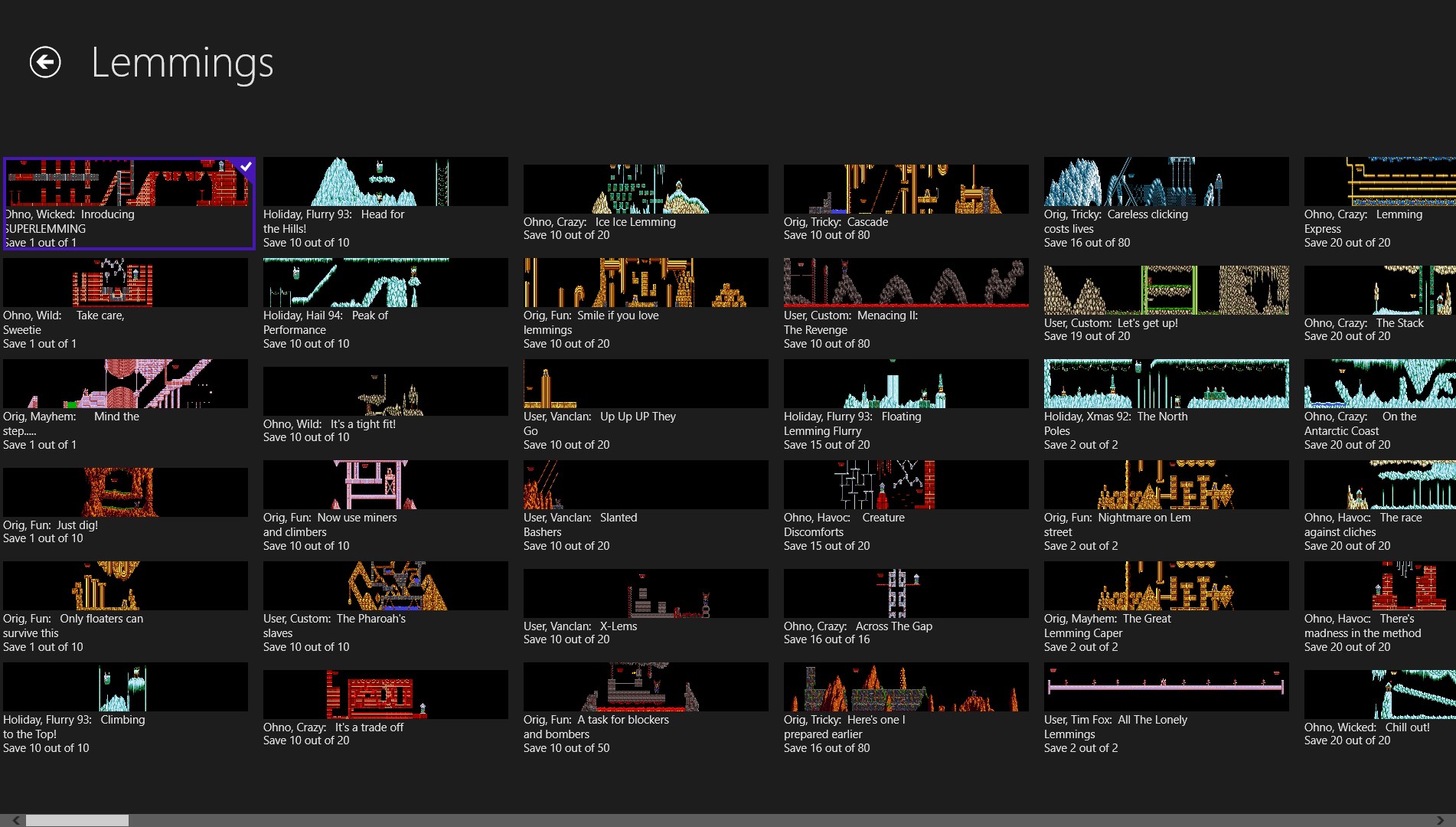Select 'The Great Lemming Caper' Mayhem level

[x=1167, y=607]
